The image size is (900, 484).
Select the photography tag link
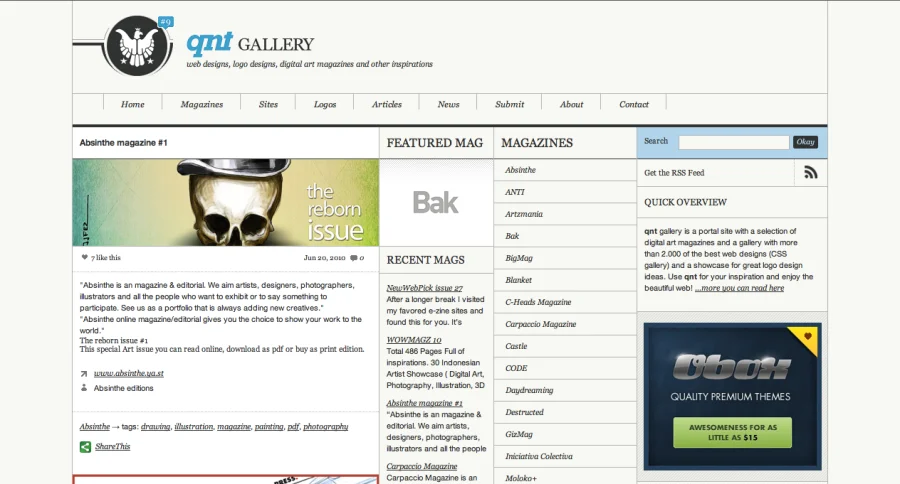tap(326, 426)
